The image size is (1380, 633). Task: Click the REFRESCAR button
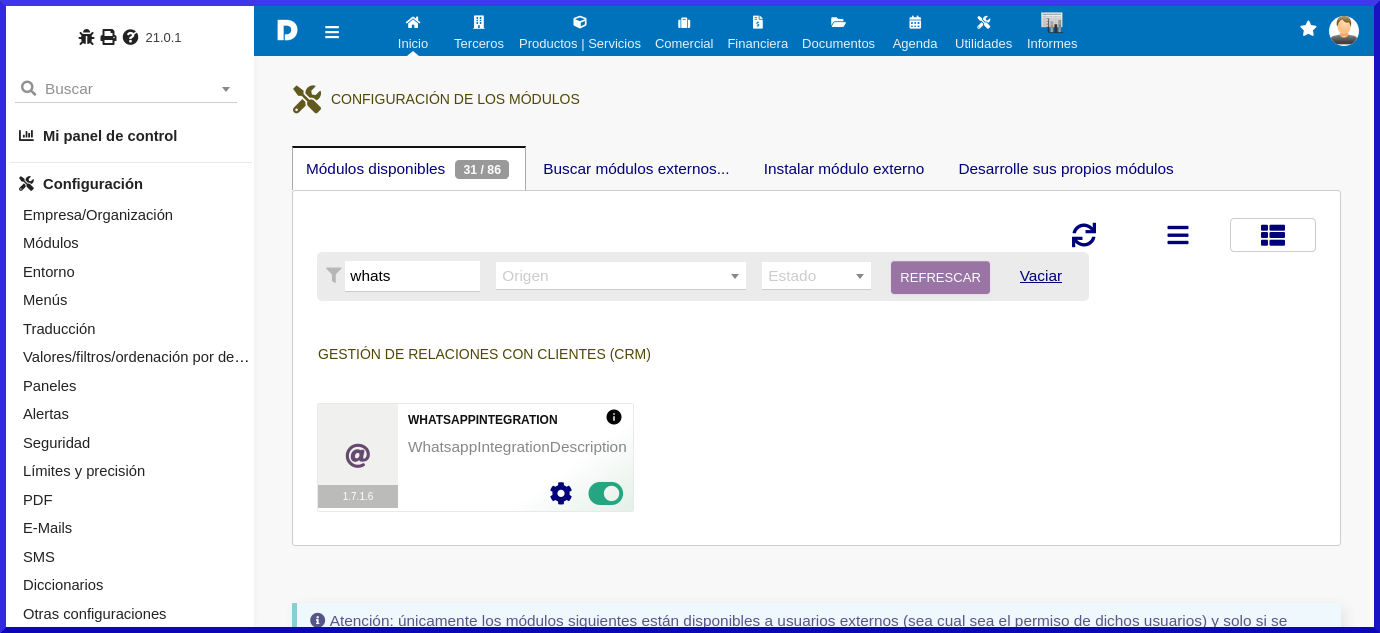940,277
